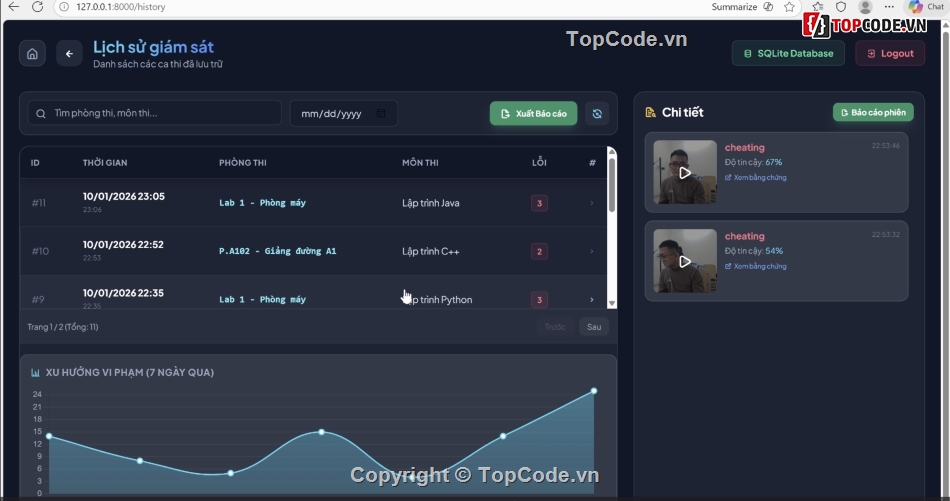
Task: Sort by THỜI GIAN column header
Action: (x=105, y=162)
